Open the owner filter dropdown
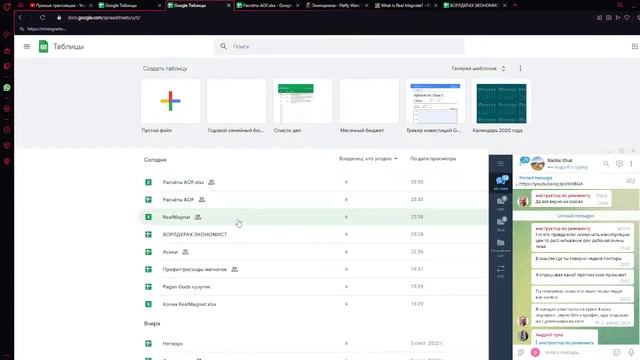The image size is (640, 360). tap(368, 159)
